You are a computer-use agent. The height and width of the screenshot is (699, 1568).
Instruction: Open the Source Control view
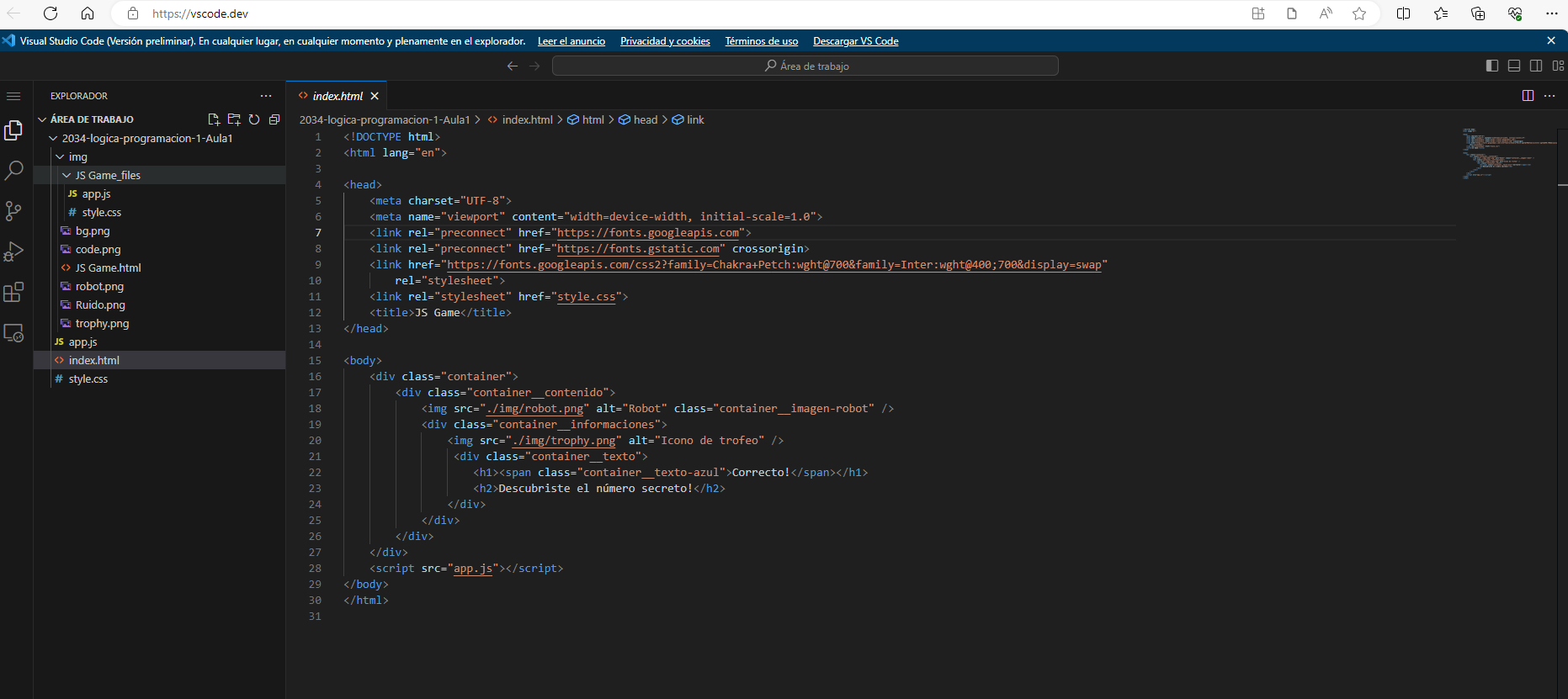(13, 210)
